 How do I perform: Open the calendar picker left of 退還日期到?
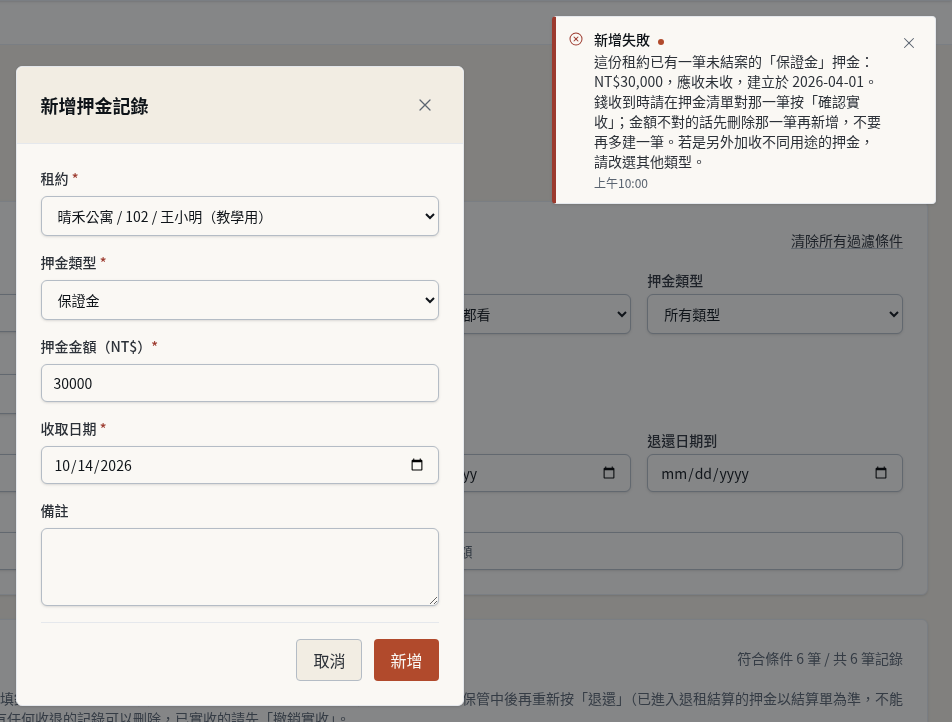[x=608, y=473]
